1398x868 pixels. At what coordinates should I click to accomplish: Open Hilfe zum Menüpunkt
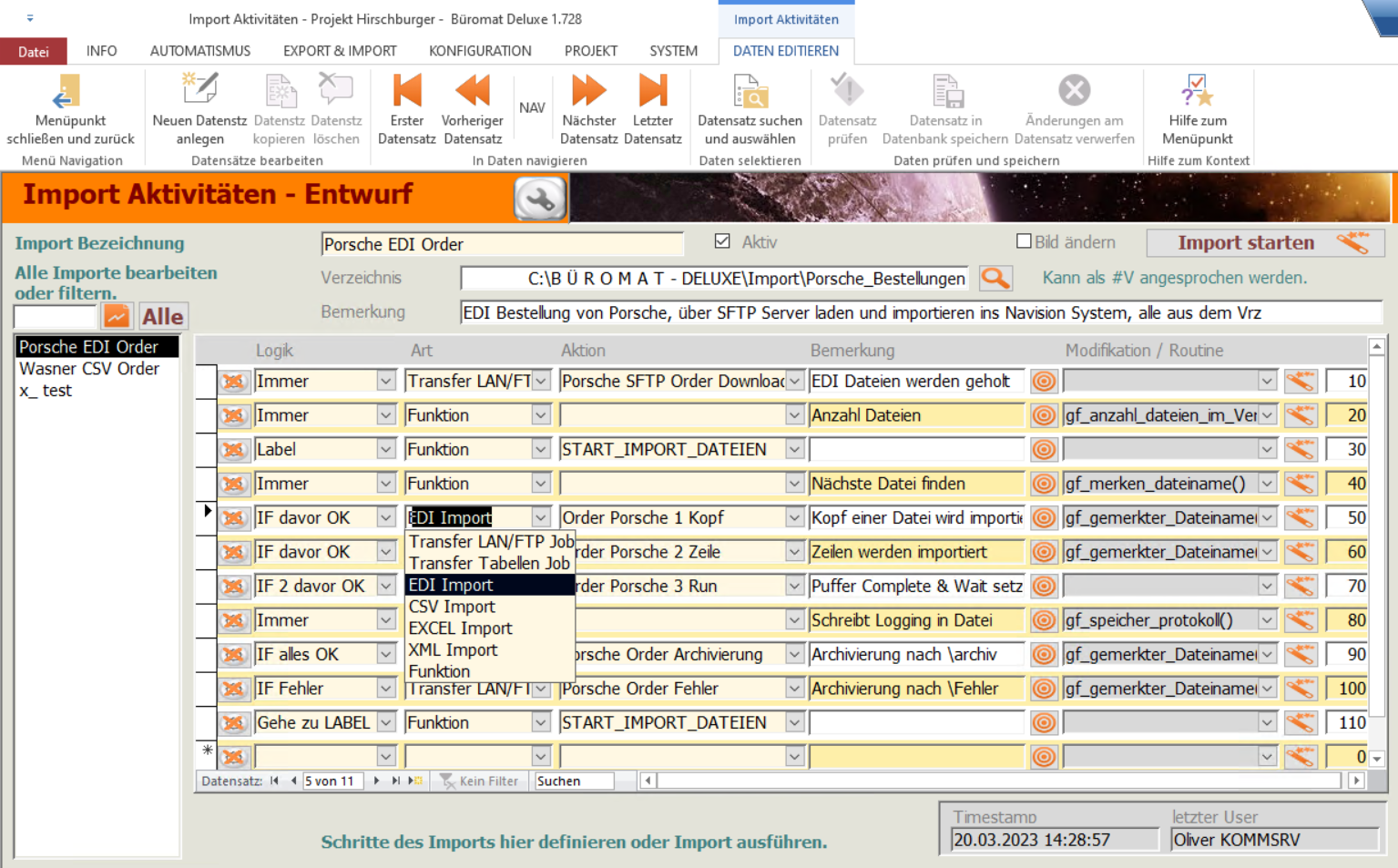coord(1197,92)
